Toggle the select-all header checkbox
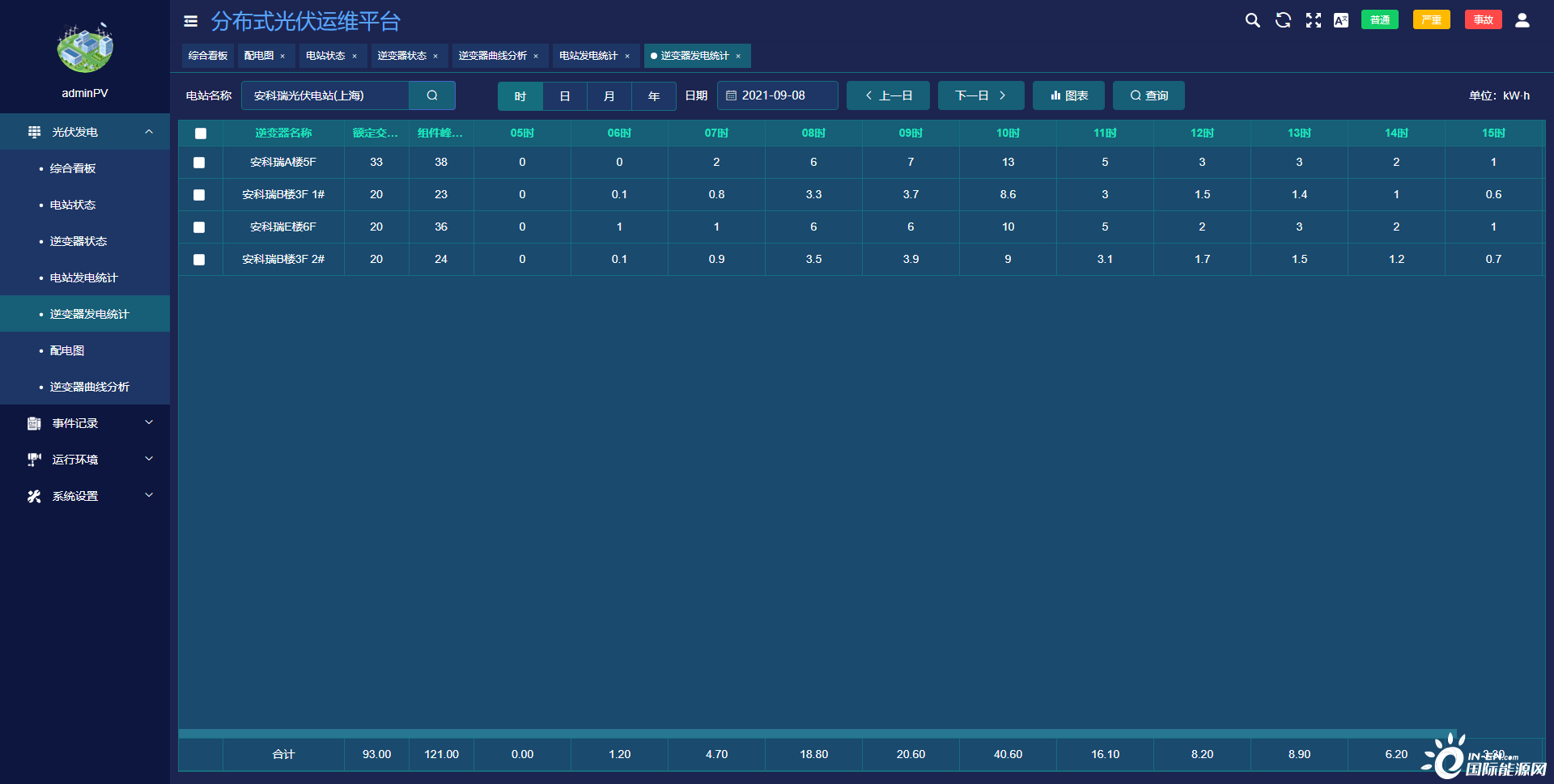1554x784 pixels. click(x=201, y=133)
